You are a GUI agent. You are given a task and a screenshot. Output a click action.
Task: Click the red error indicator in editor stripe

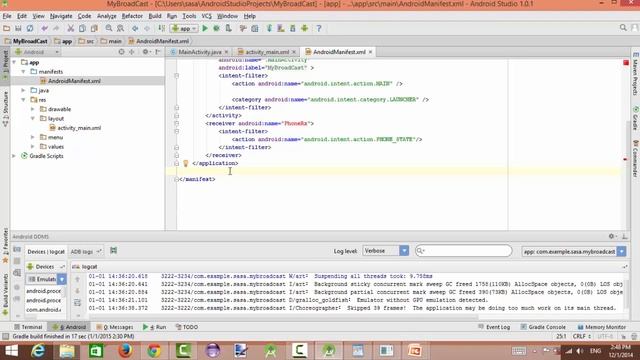pos(626,62)
